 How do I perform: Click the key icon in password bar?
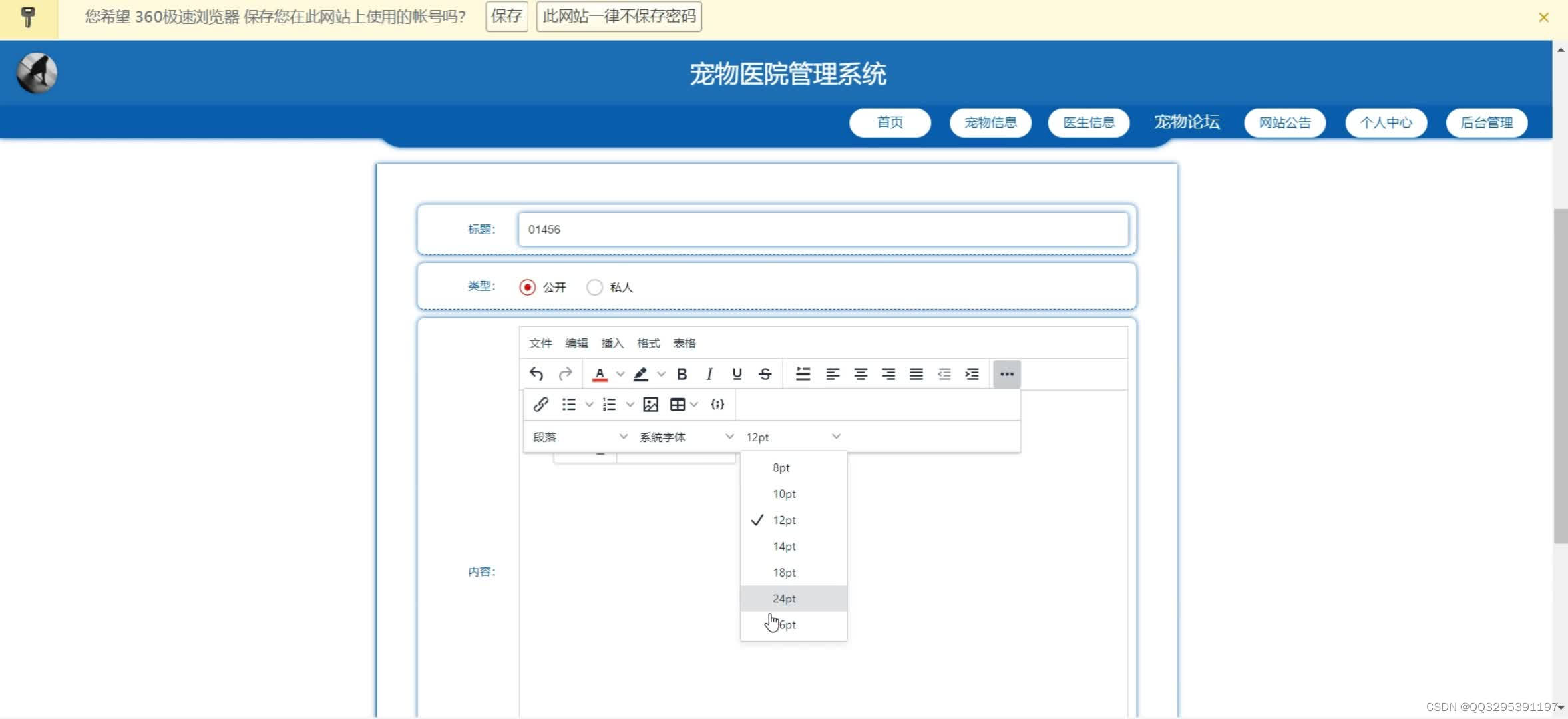[28, 17]
